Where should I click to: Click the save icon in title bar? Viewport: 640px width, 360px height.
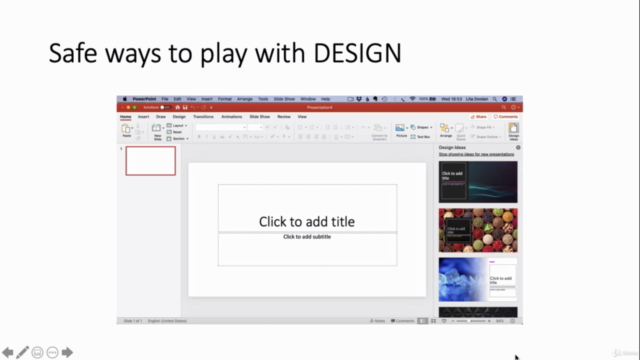tap(185, 107)
